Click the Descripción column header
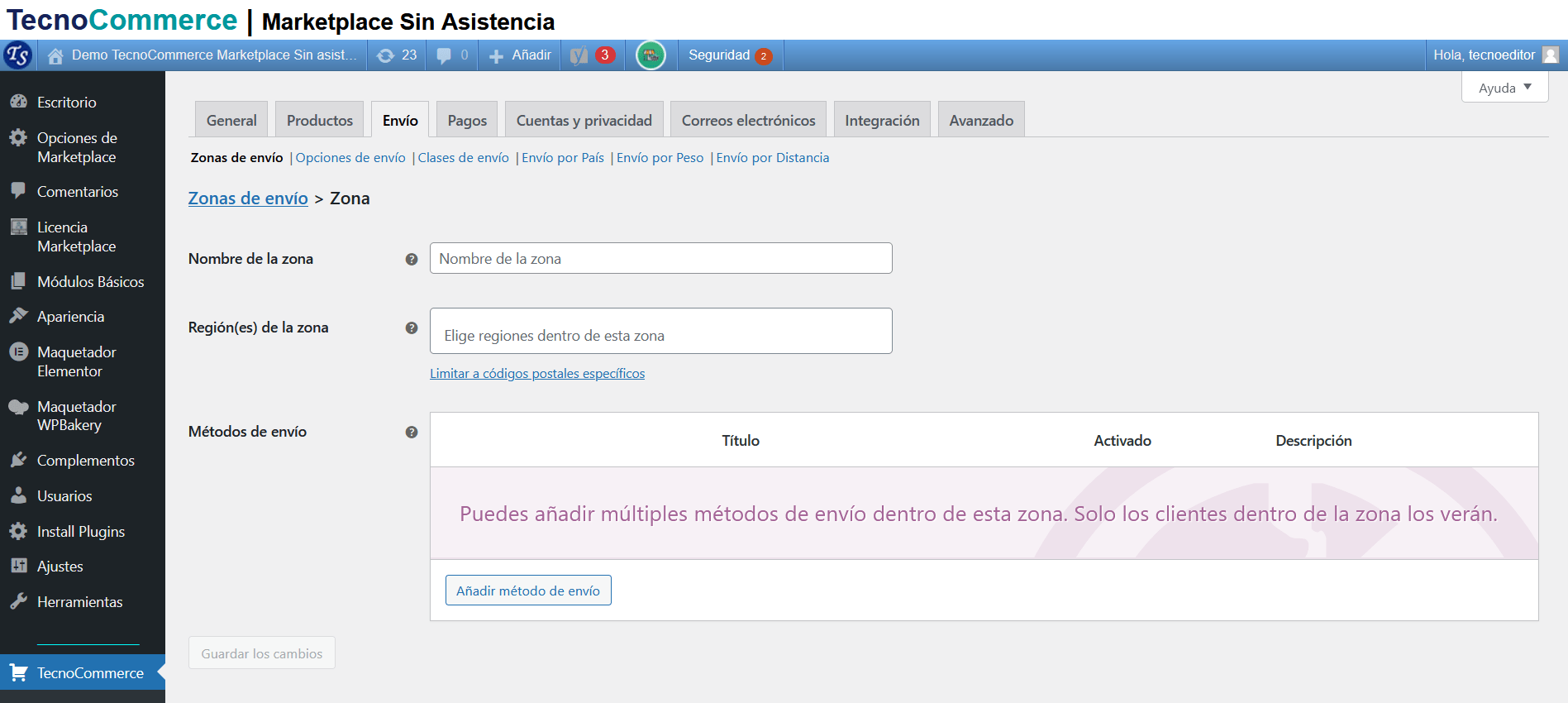The height and width of the screenshot is (703, 1568). (x=1313, y=441)
